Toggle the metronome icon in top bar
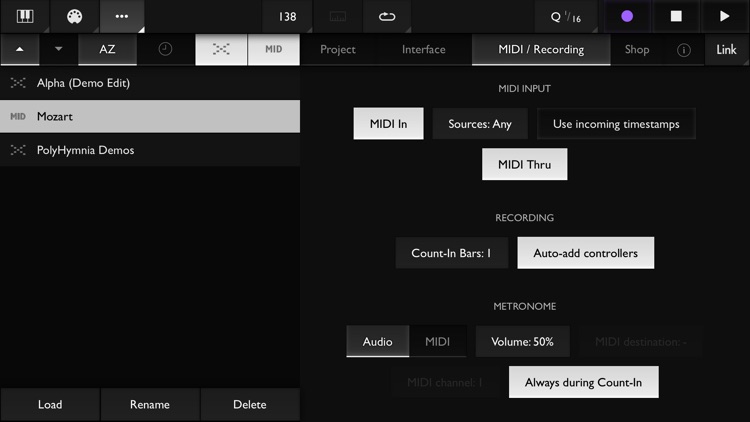This screenshot has width=750, height=422. [338, 17]
